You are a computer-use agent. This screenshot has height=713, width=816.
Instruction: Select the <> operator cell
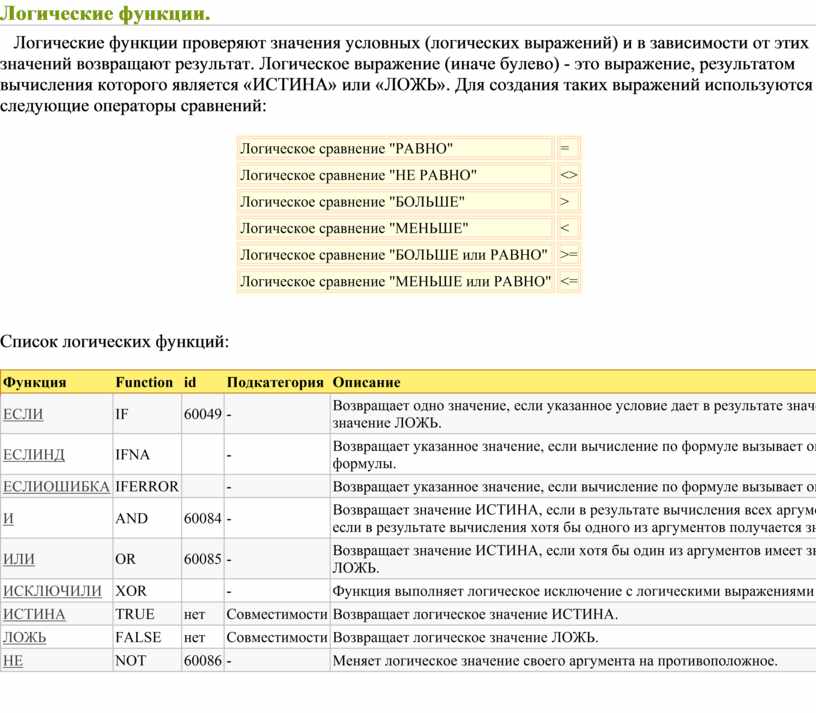pyautogui.click(x=568, y=175)
